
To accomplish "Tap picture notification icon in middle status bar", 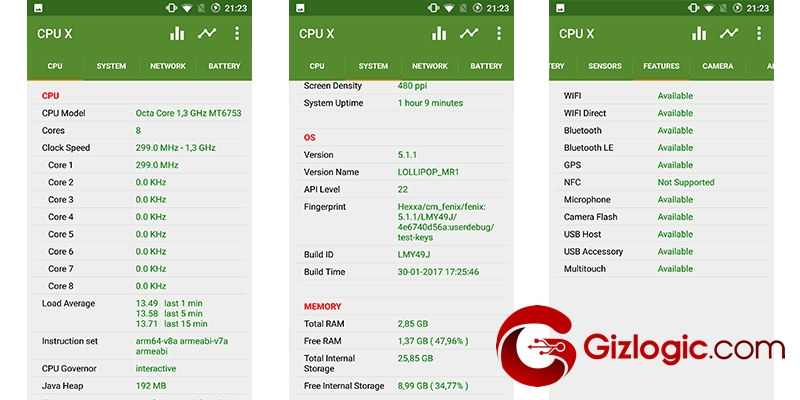I will [x=301, y=8].
